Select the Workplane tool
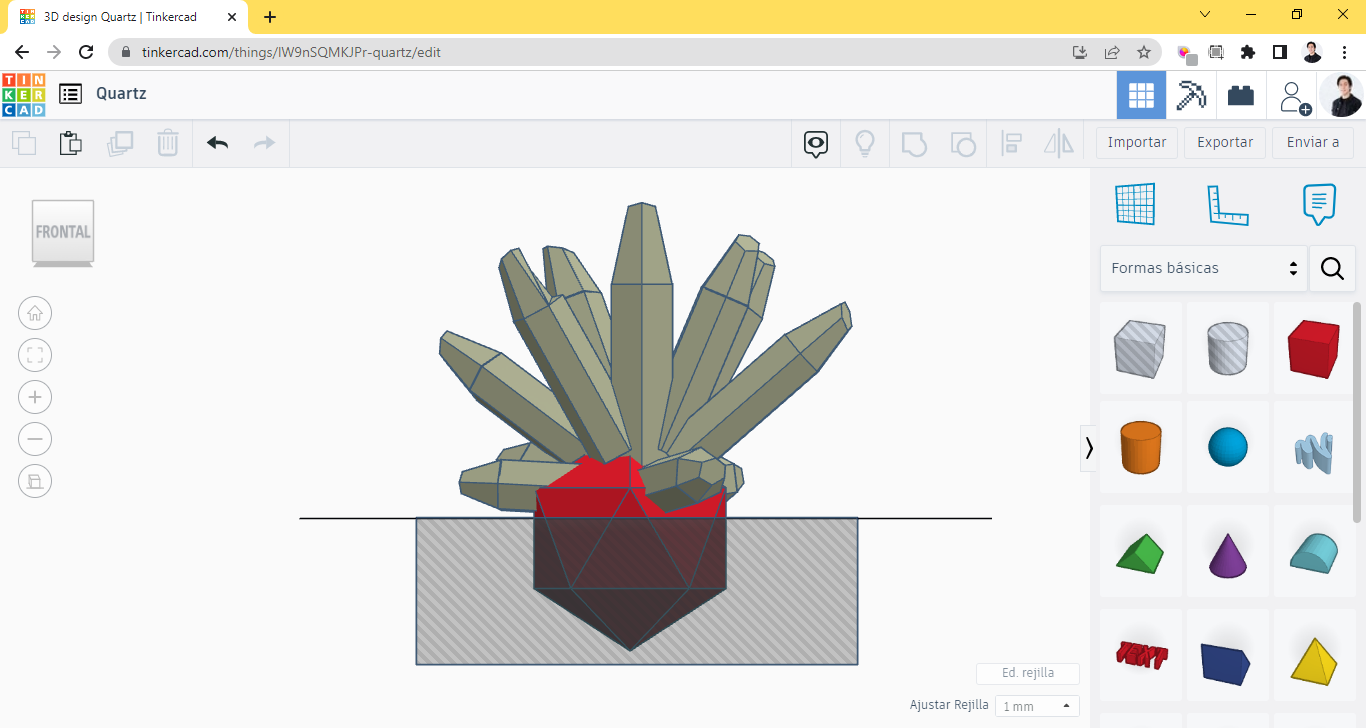The image size is (1366, 728). pos(1135,204)
